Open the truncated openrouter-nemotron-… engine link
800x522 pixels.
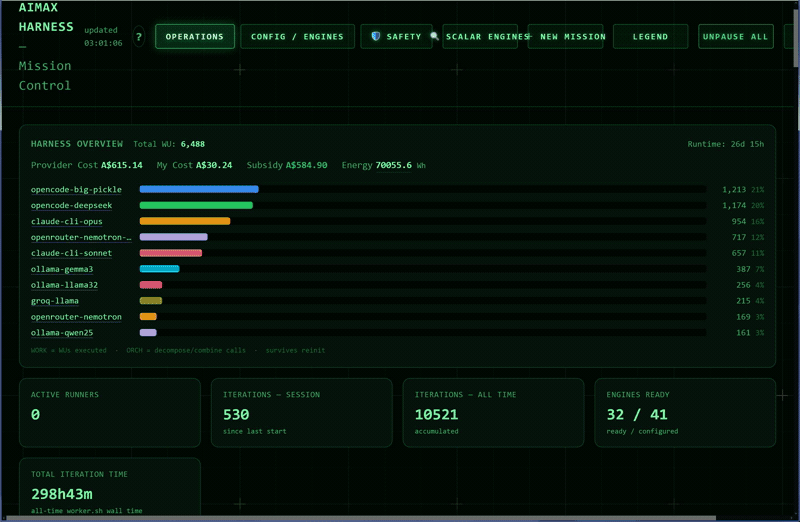click(x=81, y=237)
